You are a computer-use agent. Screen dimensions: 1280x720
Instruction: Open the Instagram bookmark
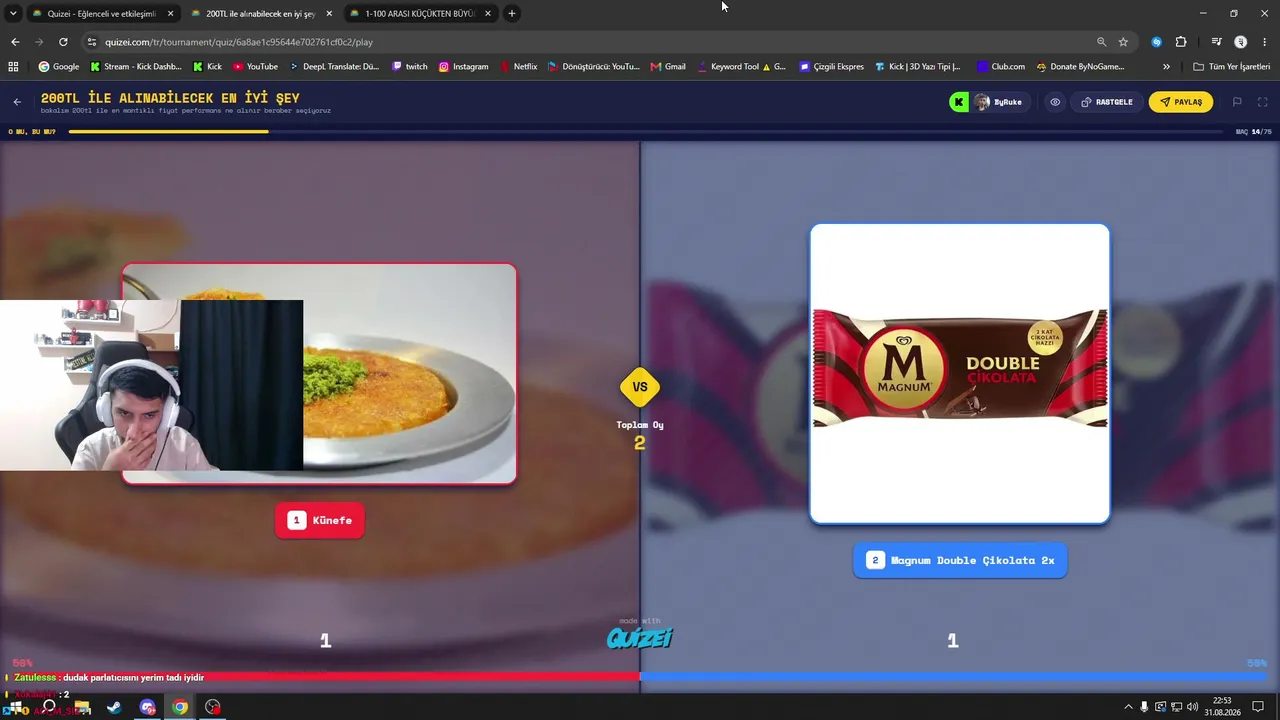click(x=464, y=67)
